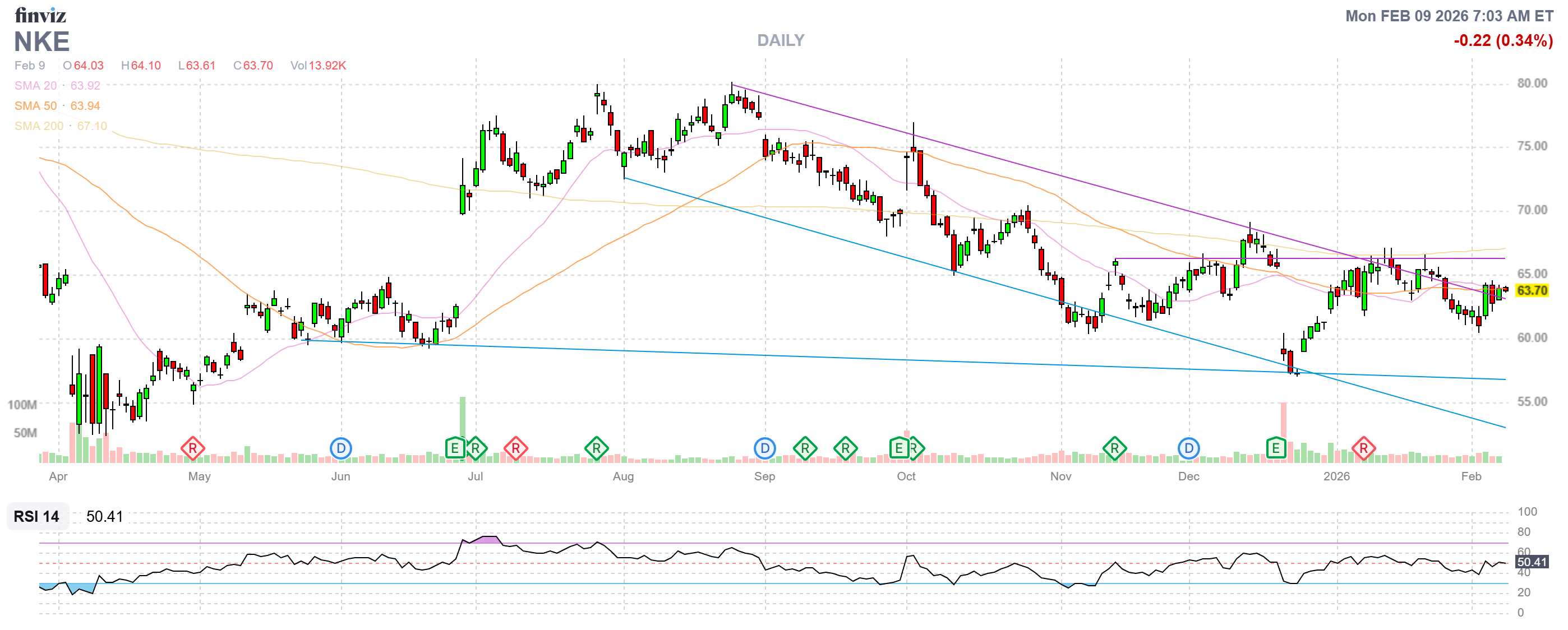The width and height of the screenshot is (1568, 630).
Task: Click the blue D marker at Sep
Action: pos(764,449)
